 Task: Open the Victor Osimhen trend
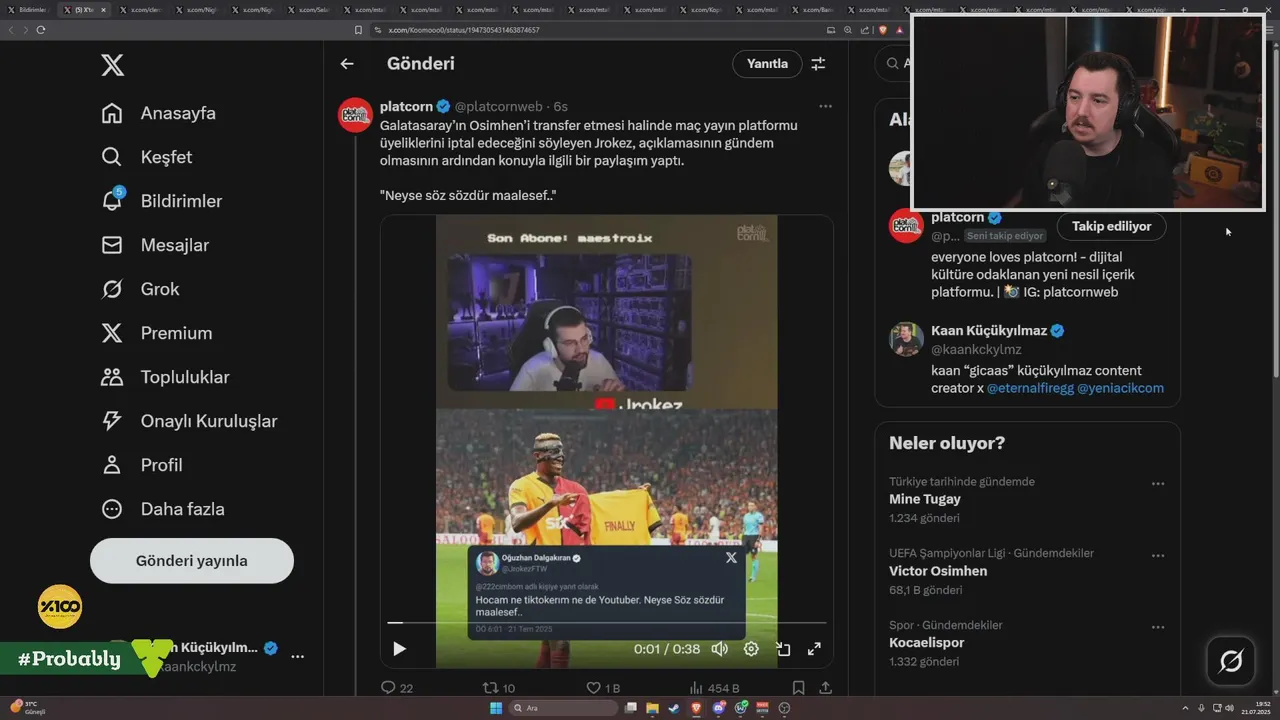(938, 571)
